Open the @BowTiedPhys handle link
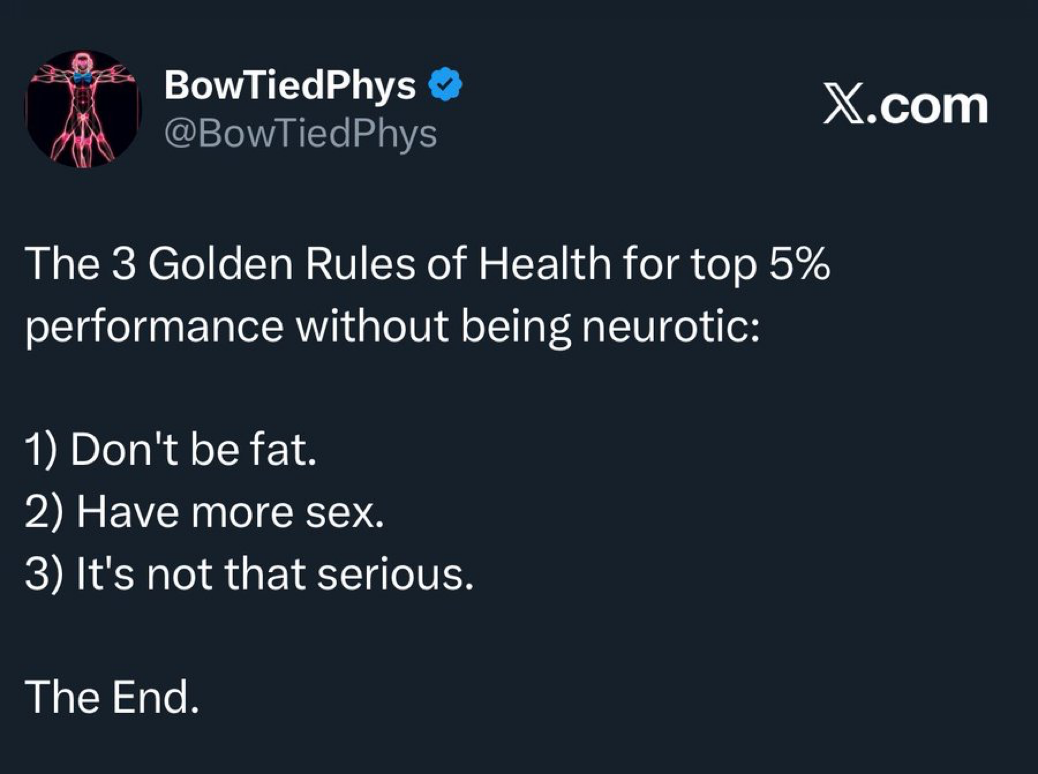This screenshot has width=1038, height=774. (x=301, y=132)
